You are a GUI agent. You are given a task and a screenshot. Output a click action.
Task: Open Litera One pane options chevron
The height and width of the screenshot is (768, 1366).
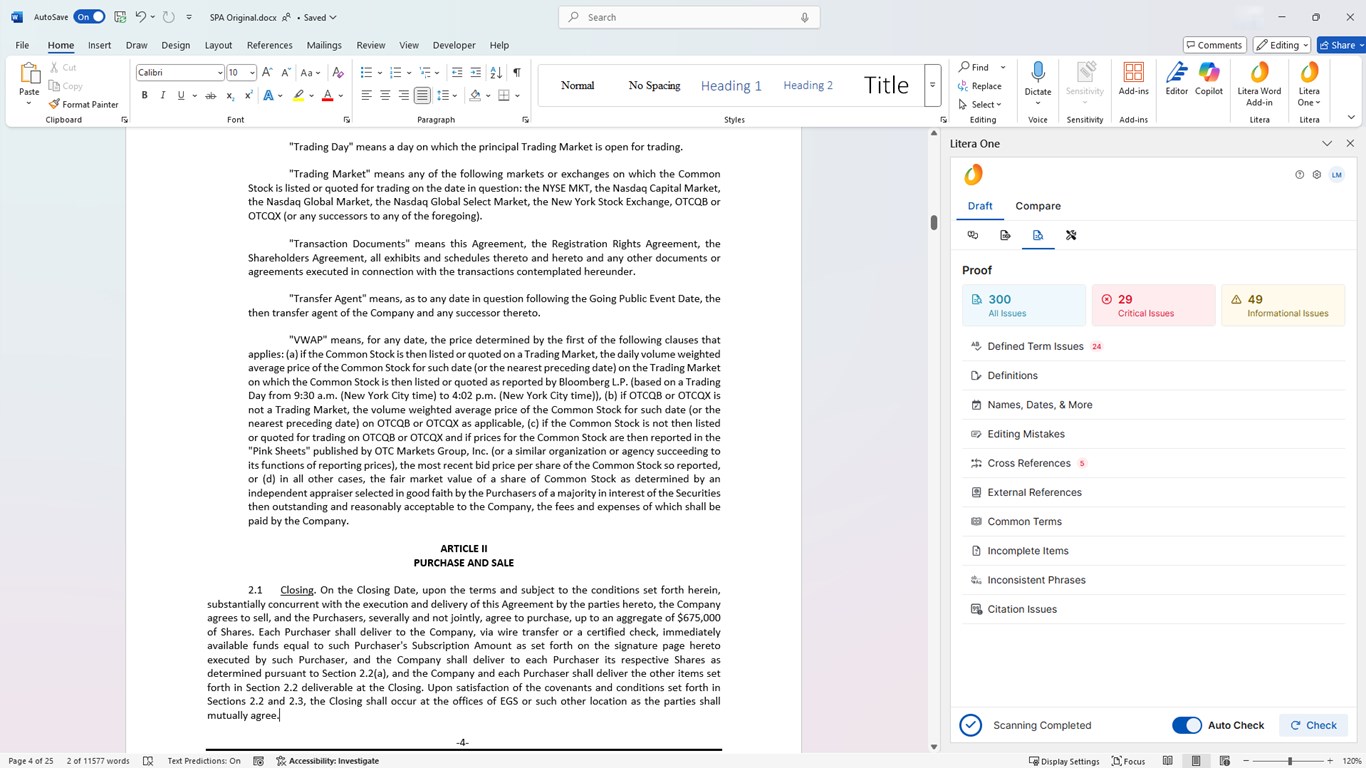click(1327, 144)
